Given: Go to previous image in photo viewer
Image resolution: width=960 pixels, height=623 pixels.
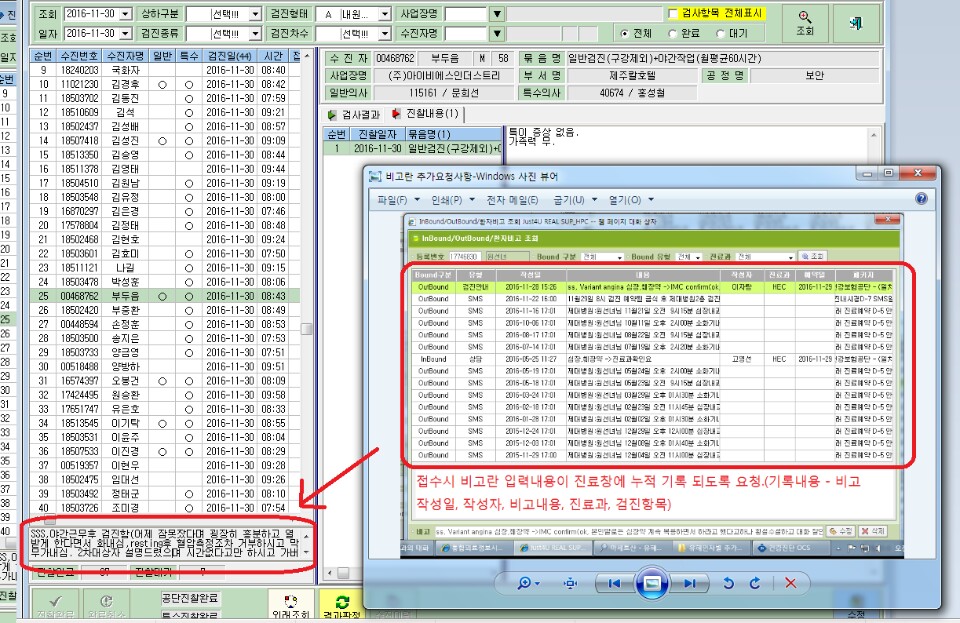Looking at the screenshot, I should tap(614, 583).
